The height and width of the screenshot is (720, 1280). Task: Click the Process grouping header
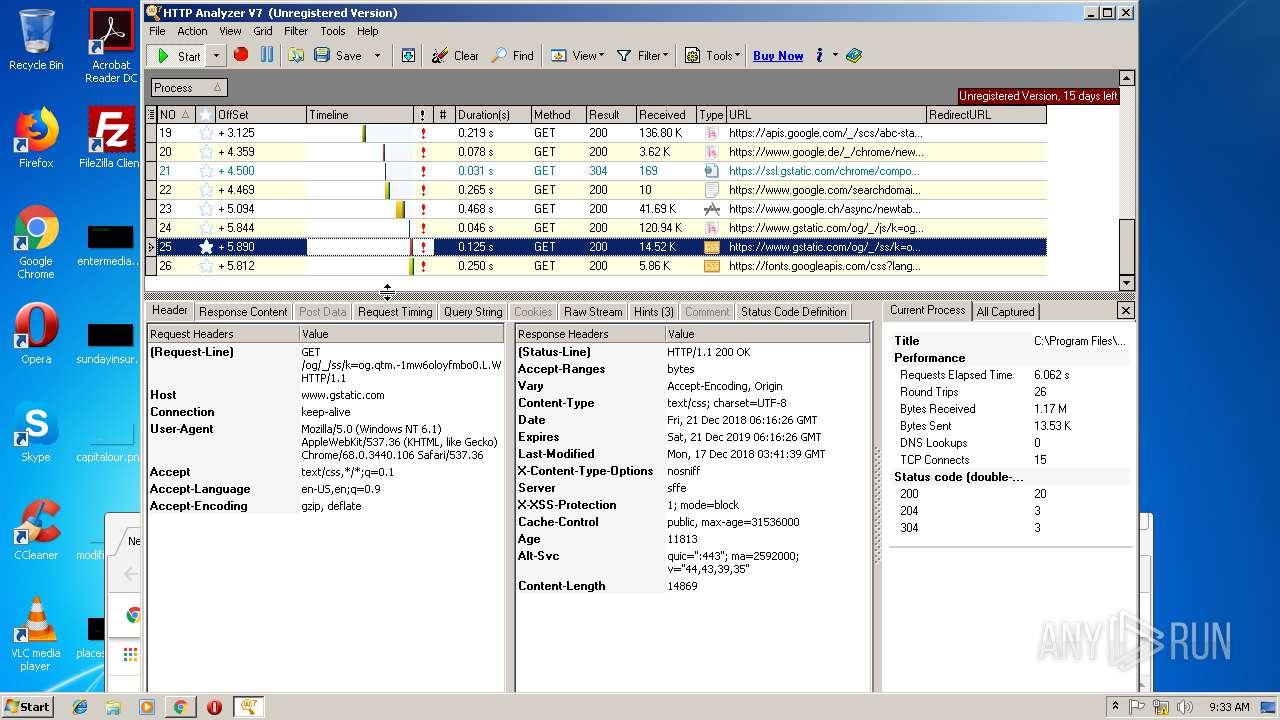[188, 88]
